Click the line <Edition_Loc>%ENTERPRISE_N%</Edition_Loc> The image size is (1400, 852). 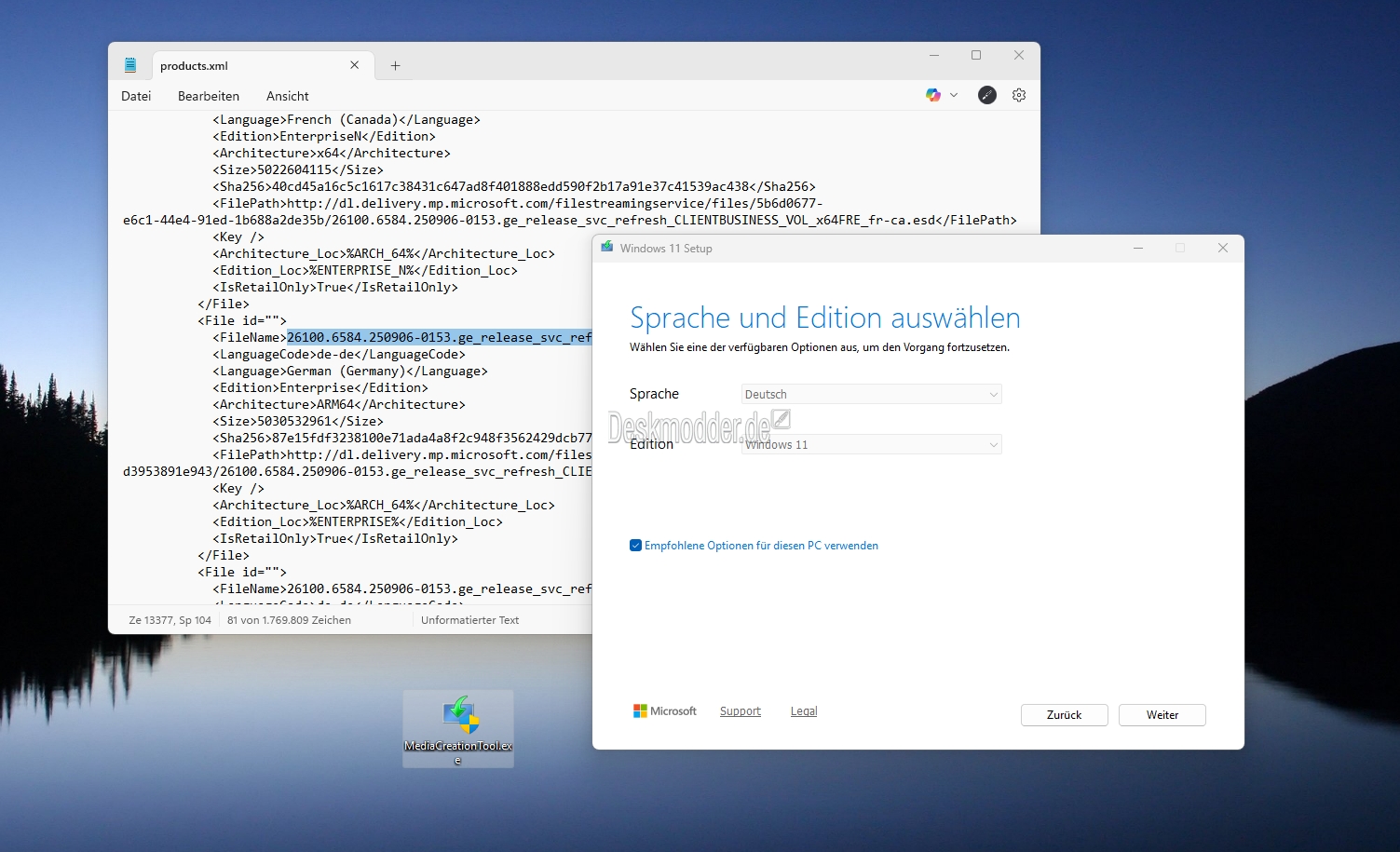tap(365, 270)
